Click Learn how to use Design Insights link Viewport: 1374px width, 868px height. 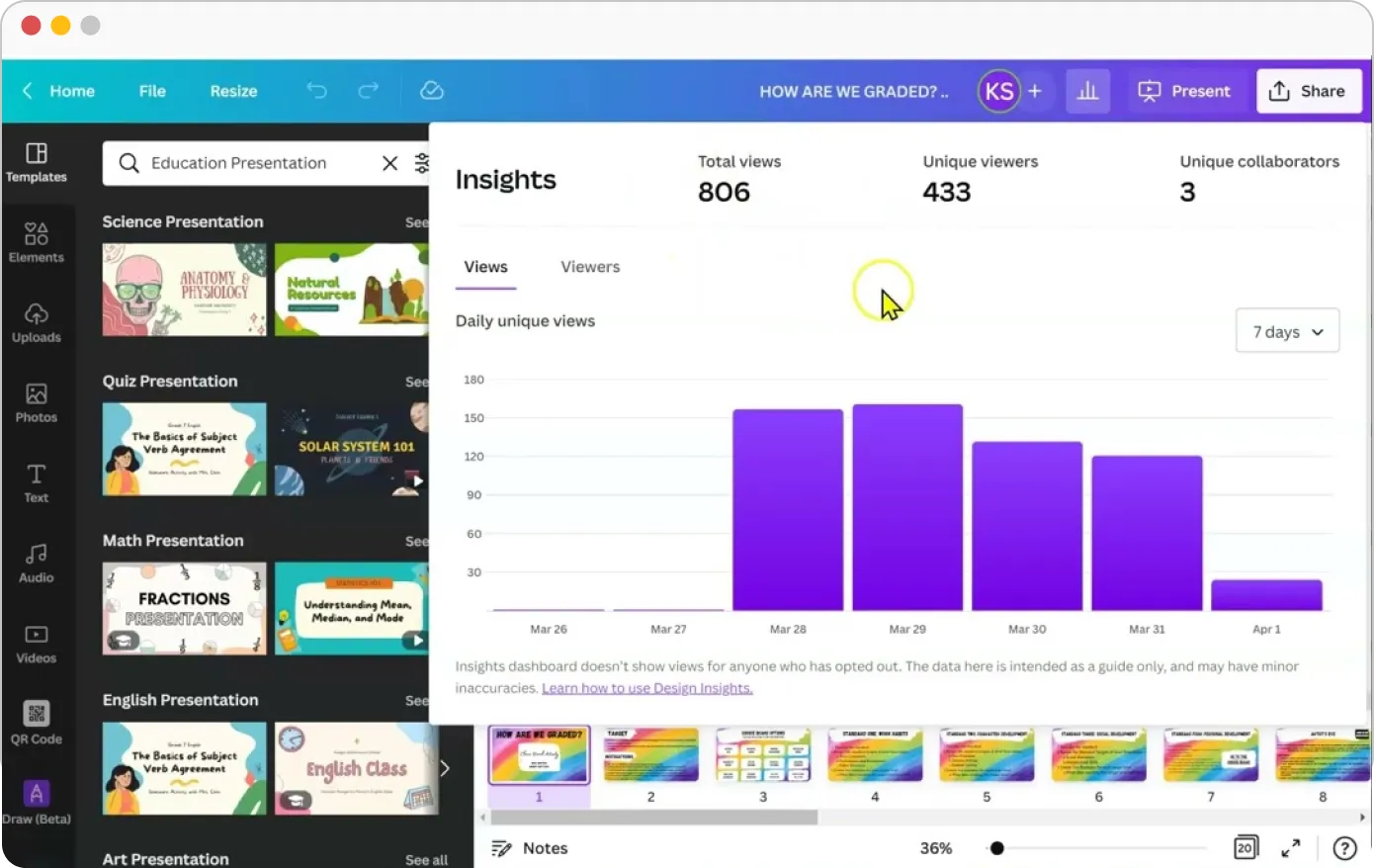click(646, 687)
